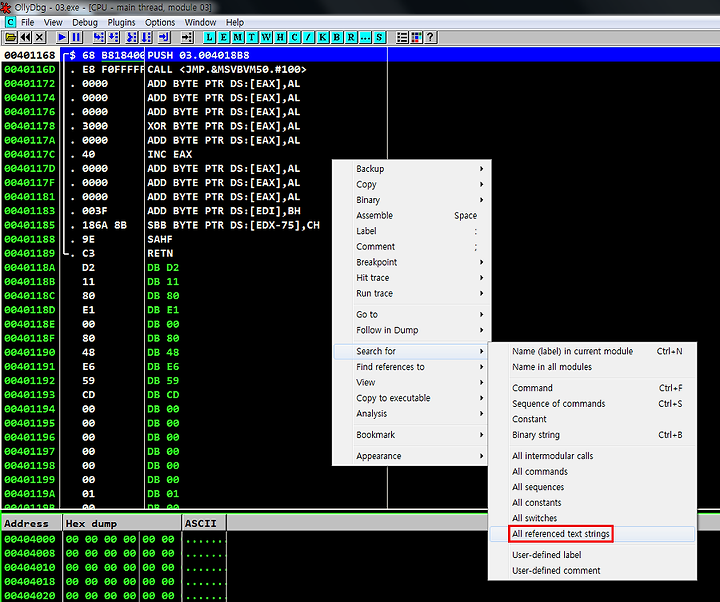The width and height of the screenshot is (720, 602).
Task: Expand the Copy submenu
Action: (411, 184)
